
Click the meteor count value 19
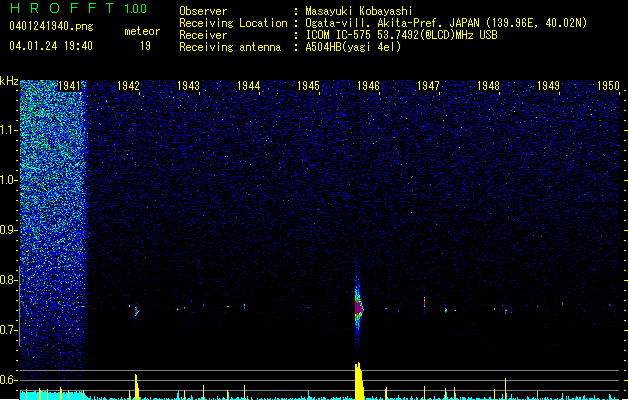click(x=145, y=46)
